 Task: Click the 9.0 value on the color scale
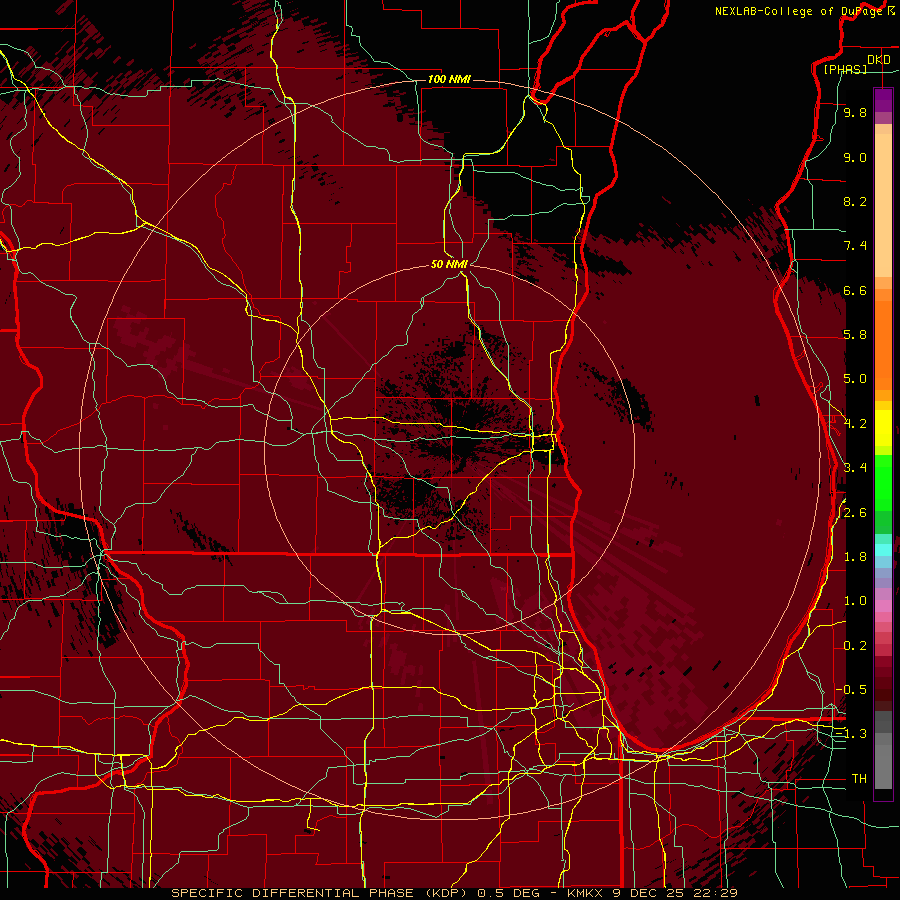[x=855, y=157]
